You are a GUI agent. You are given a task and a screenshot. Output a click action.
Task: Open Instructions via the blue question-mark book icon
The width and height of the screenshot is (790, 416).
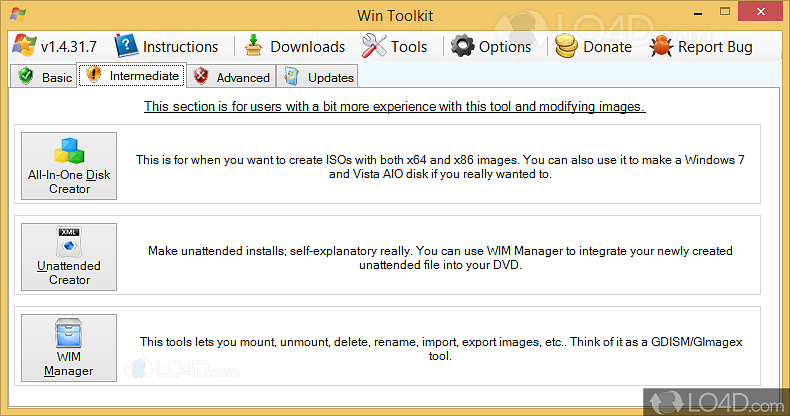point(126,46)
